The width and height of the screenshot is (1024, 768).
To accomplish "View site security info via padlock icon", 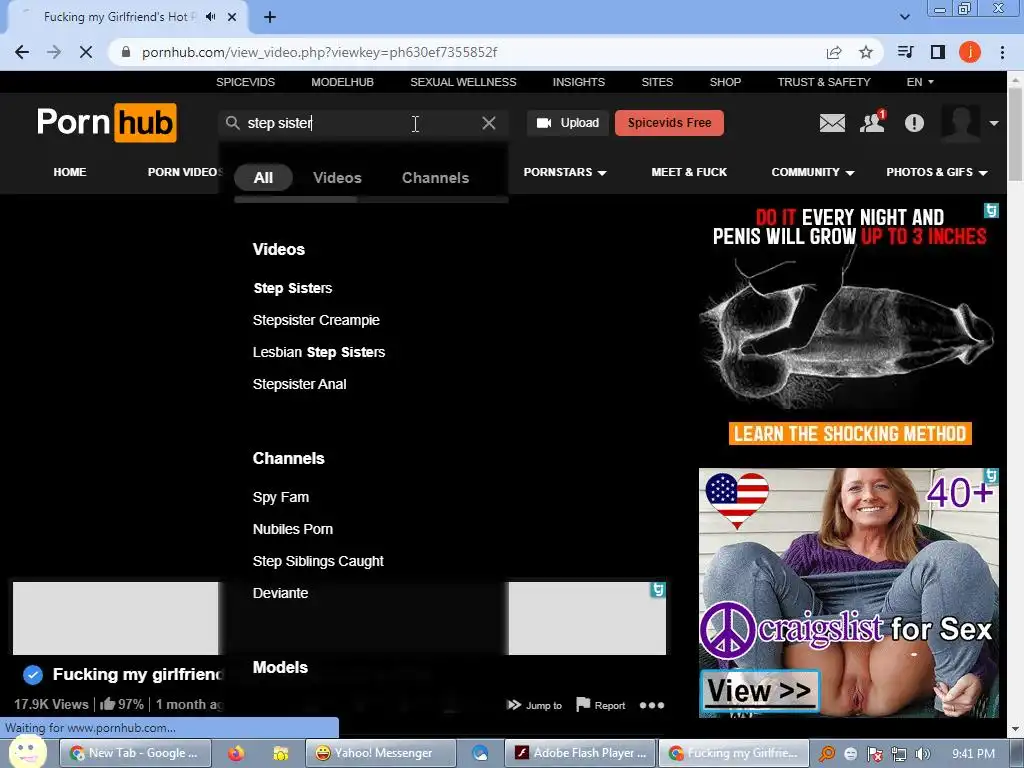I will click(126, 52).
